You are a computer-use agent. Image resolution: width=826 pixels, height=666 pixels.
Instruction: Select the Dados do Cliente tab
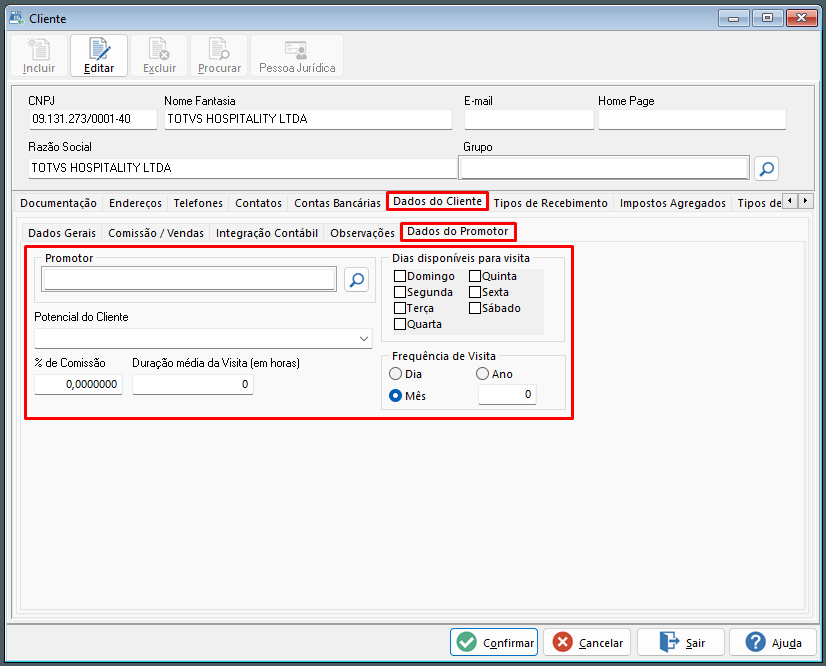437,201
